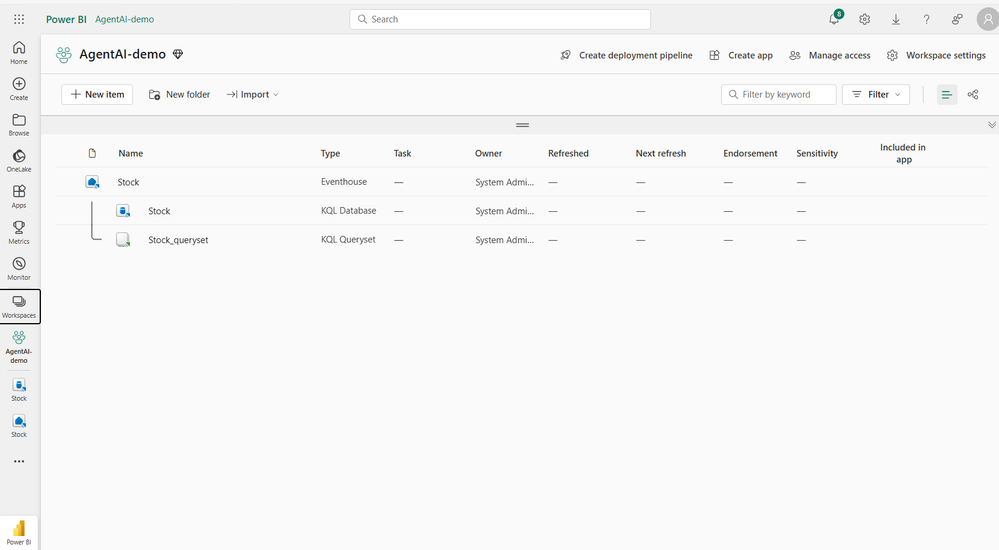
Task: Sort by the Name column header
Action: pos(131,154)
